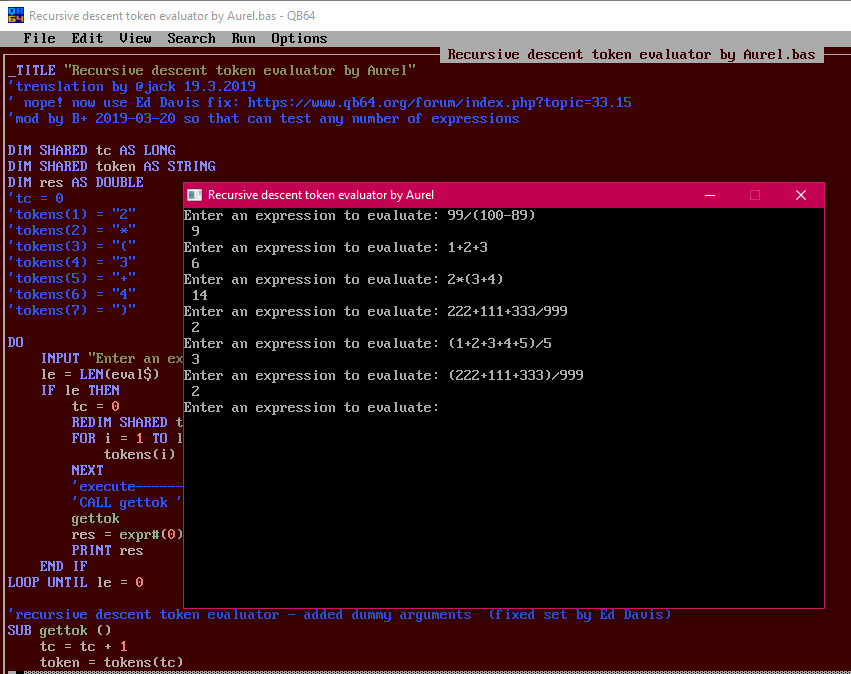Viewport: 851px width, 674px height.
Task: Click the SUB gettok () declaration line
Action: point(59,631)
